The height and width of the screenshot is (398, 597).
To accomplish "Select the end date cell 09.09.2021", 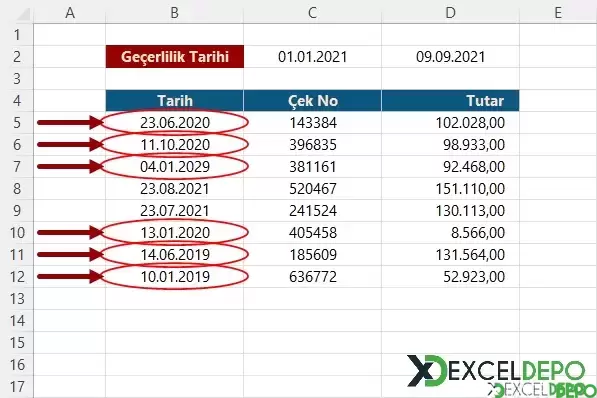I will coord(450,57).
